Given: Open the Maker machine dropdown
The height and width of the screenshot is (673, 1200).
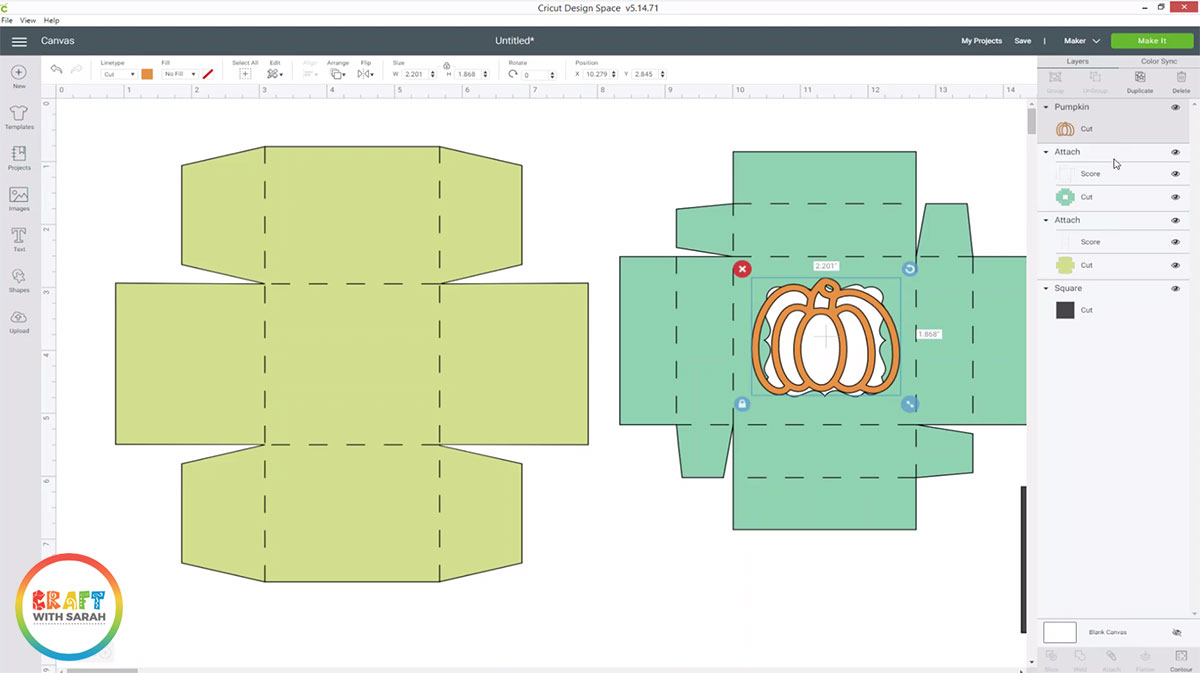Looking at the screenshot, I should click(x=1081, y=41).
